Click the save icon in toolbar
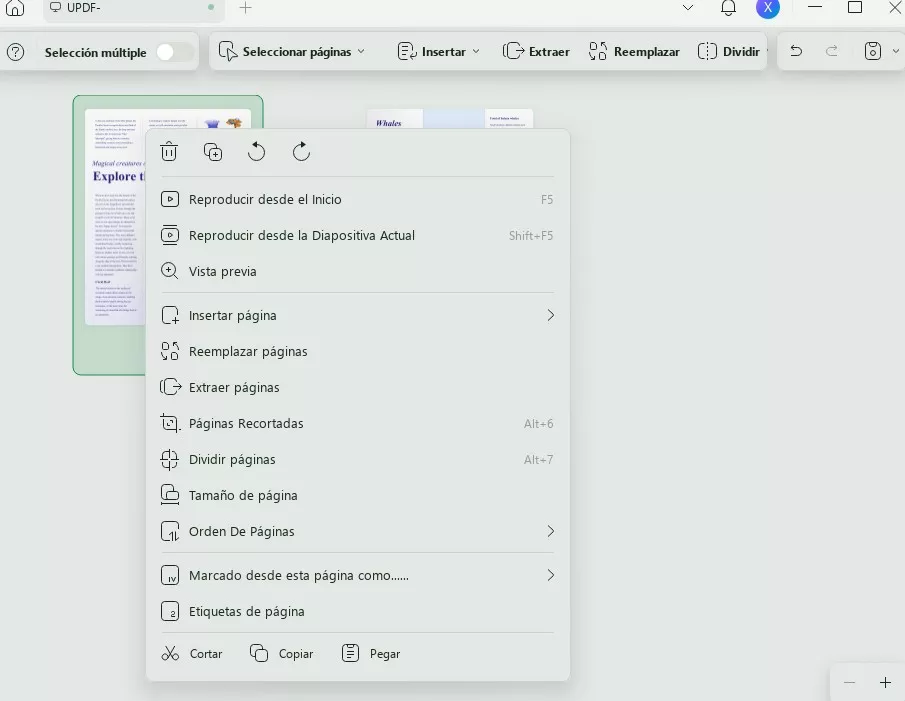 [873, 51]
